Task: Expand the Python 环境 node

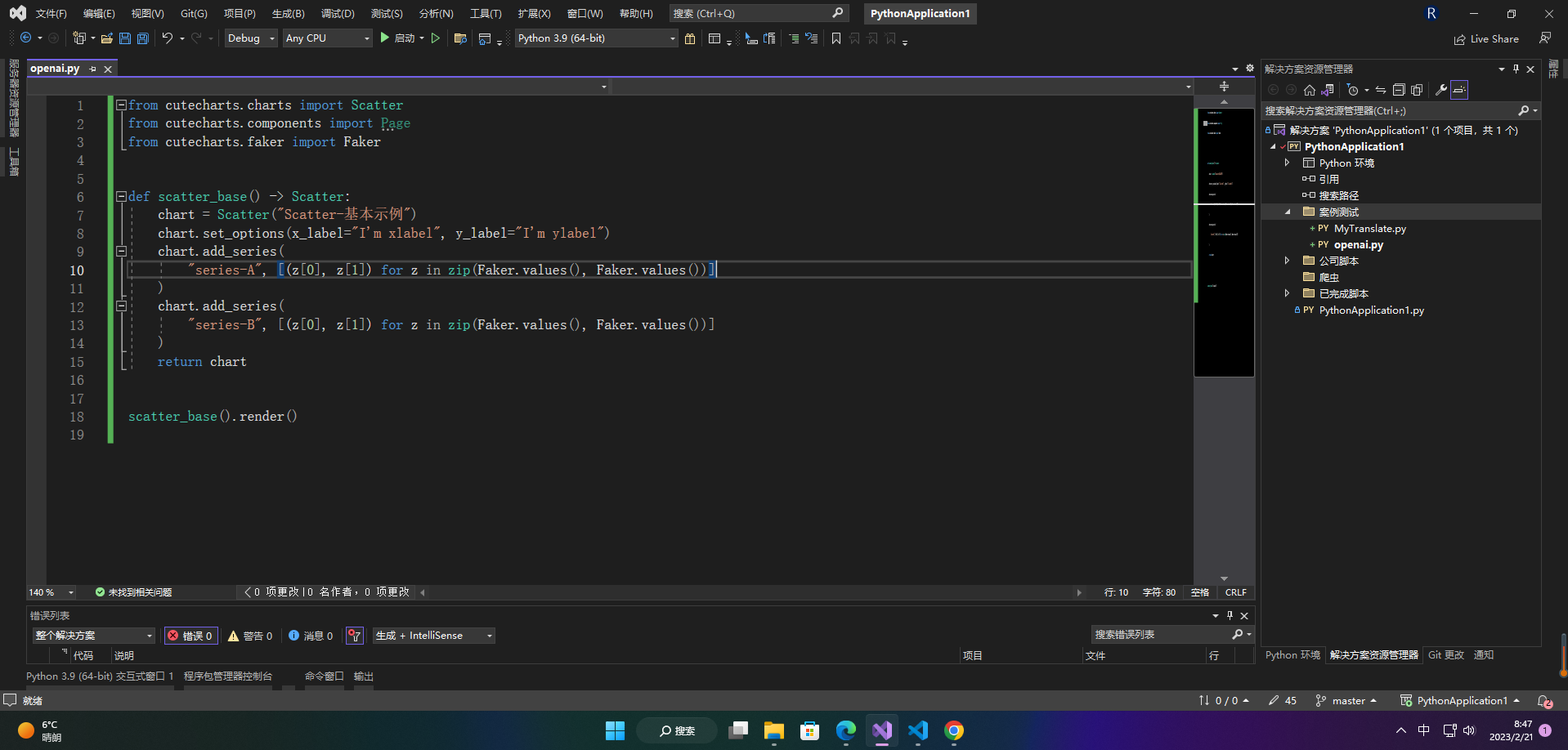Action: pos(1288,163)
